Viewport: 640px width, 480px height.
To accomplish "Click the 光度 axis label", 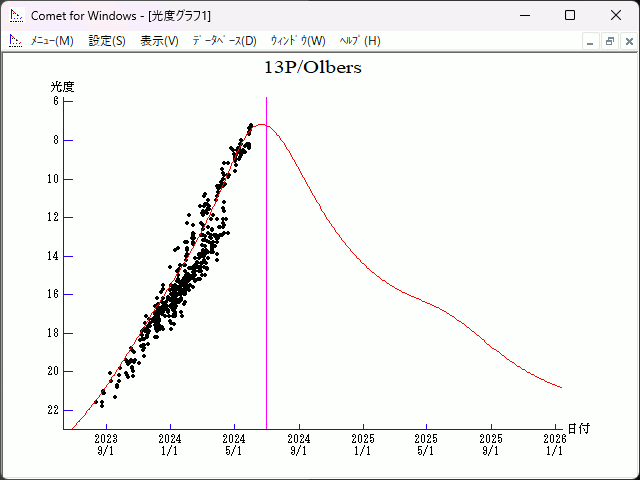I will (62, 87).
